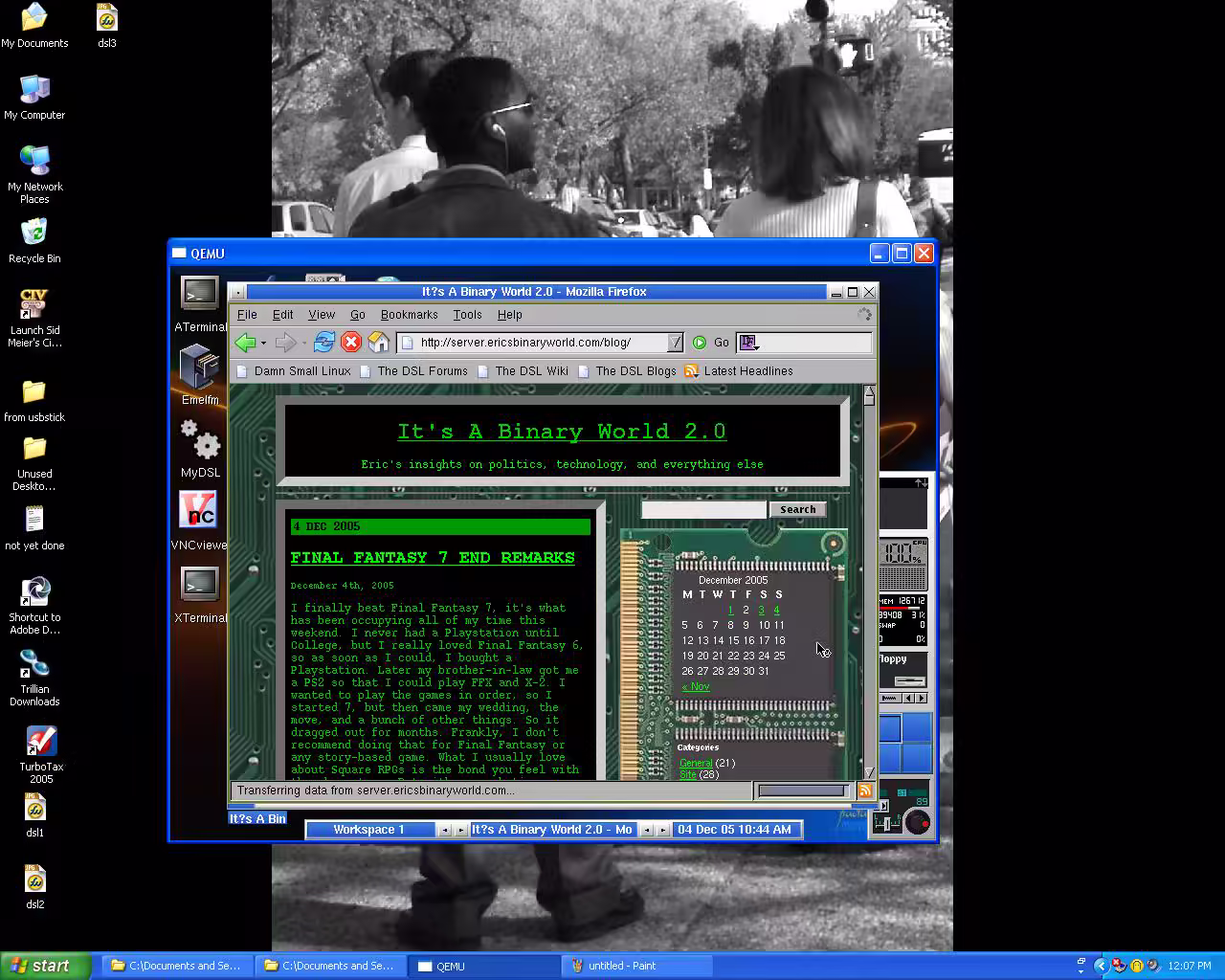Viewport: 1225px width, 980px height.
Task: Open calendar day 3 link
Action: pos(761,610)
